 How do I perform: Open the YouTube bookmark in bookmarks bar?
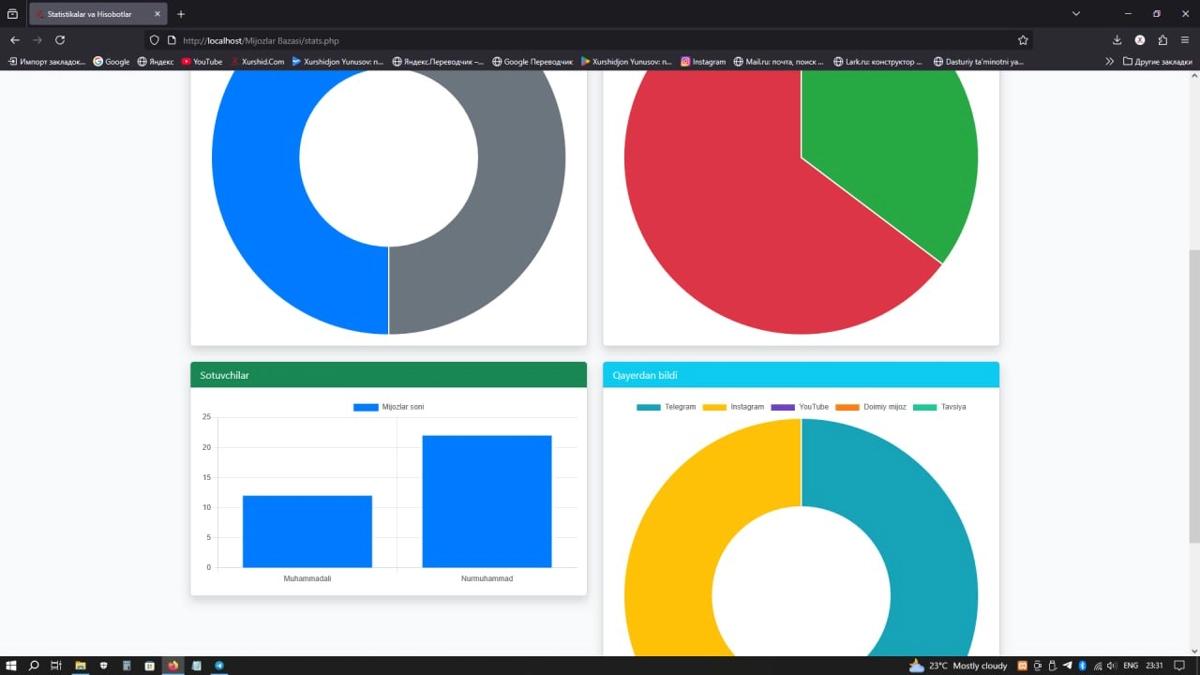(201, 61)
